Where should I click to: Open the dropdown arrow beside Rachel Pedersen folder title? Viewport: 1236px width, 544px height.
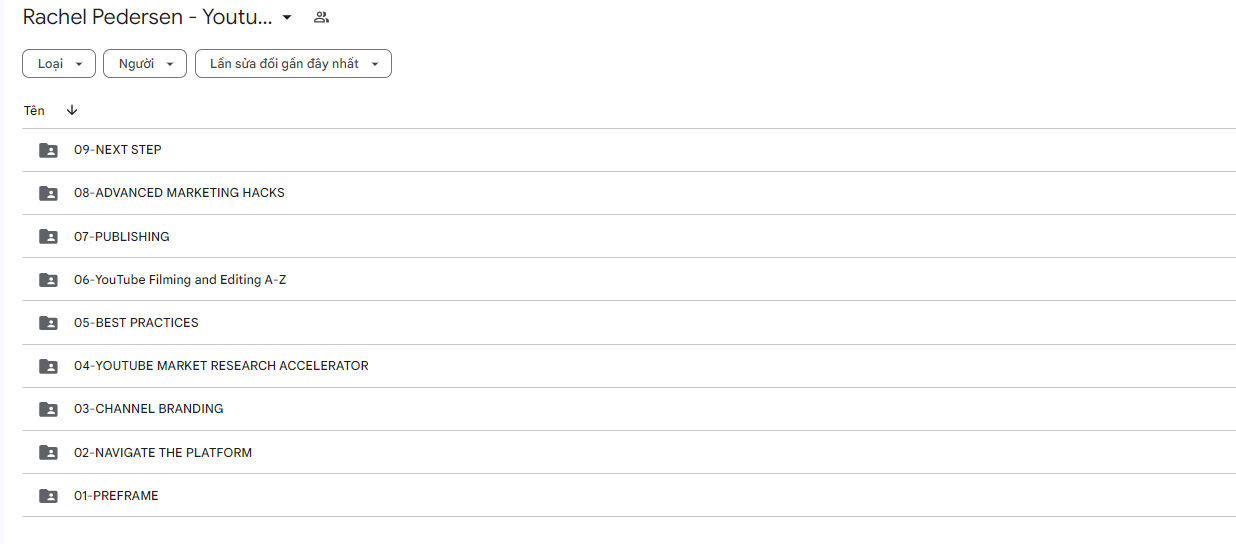pos(287,17)
